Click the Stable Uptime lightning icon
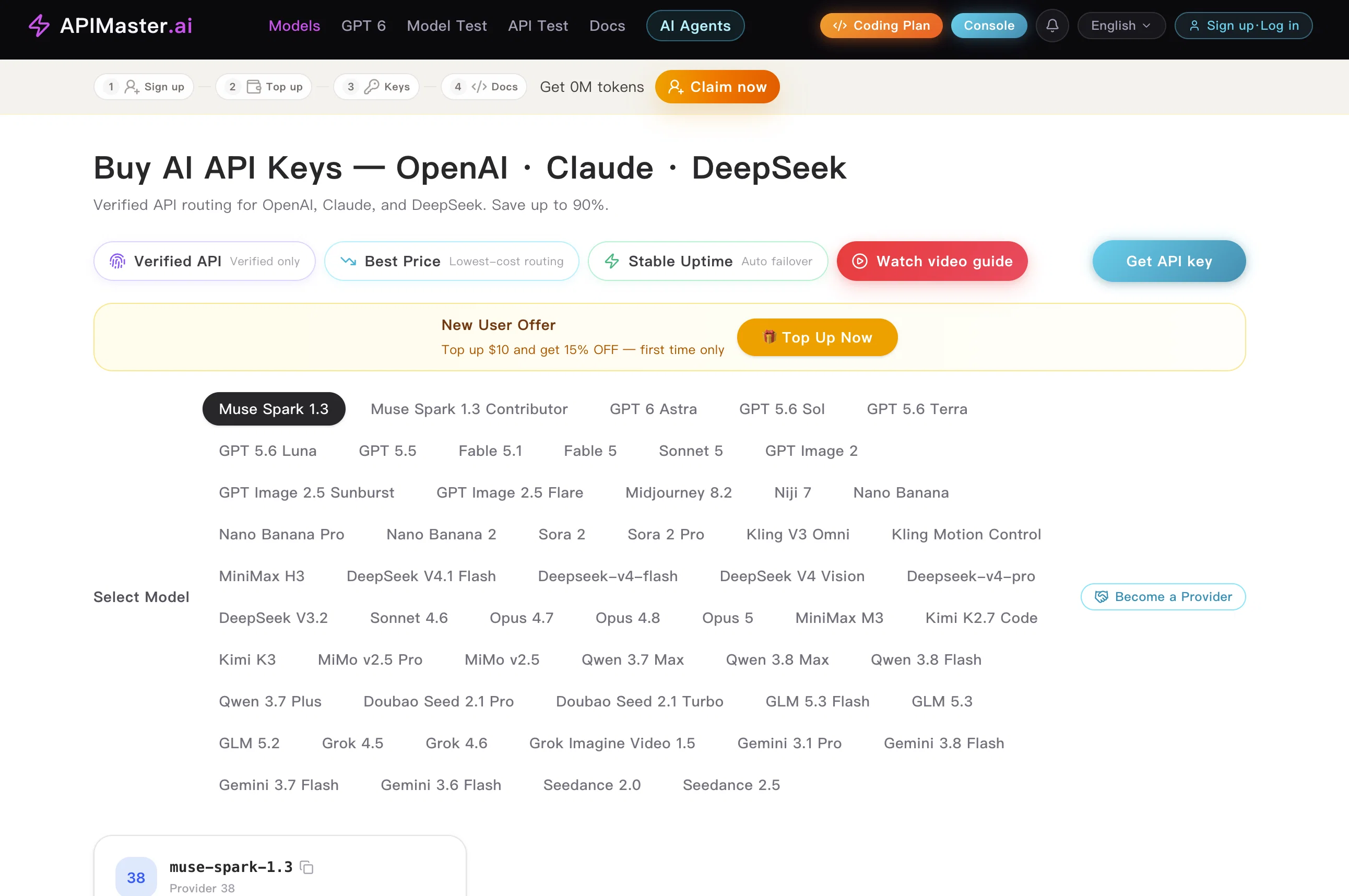The height and width of the screenshot is (896, 1349). (612, 261)
